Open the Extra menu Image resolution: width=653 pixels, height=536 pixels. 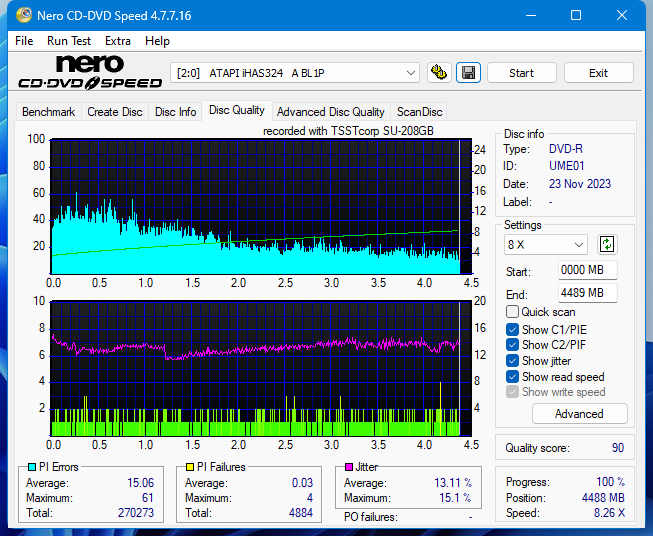pos(118,41)
